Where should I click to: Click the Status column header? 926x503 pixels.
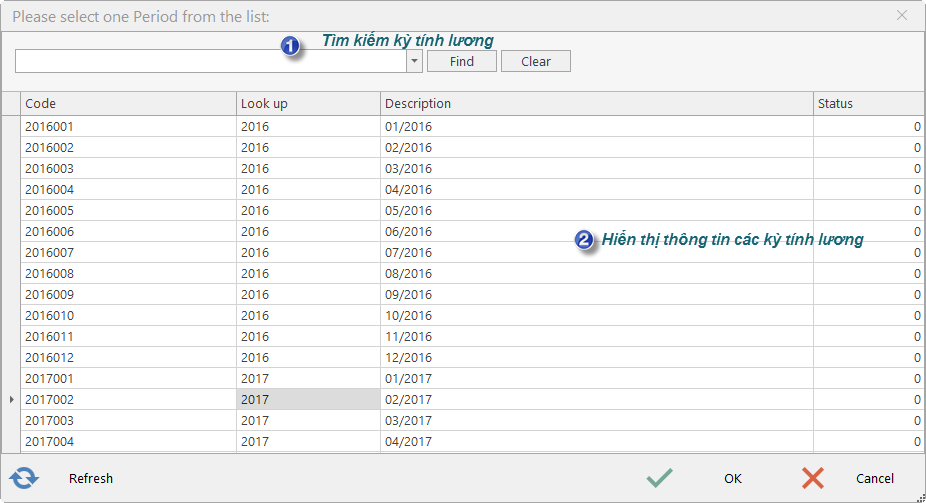pyautogui.click(x=868, y=103)
